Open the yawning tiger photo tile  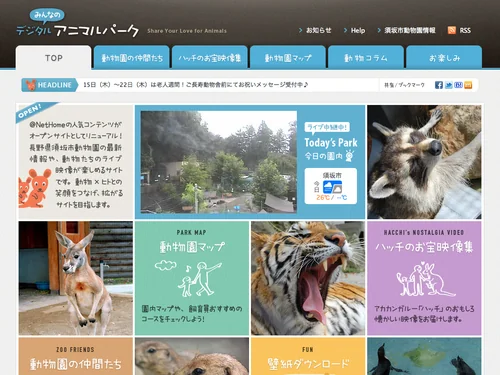pos(308,278)
